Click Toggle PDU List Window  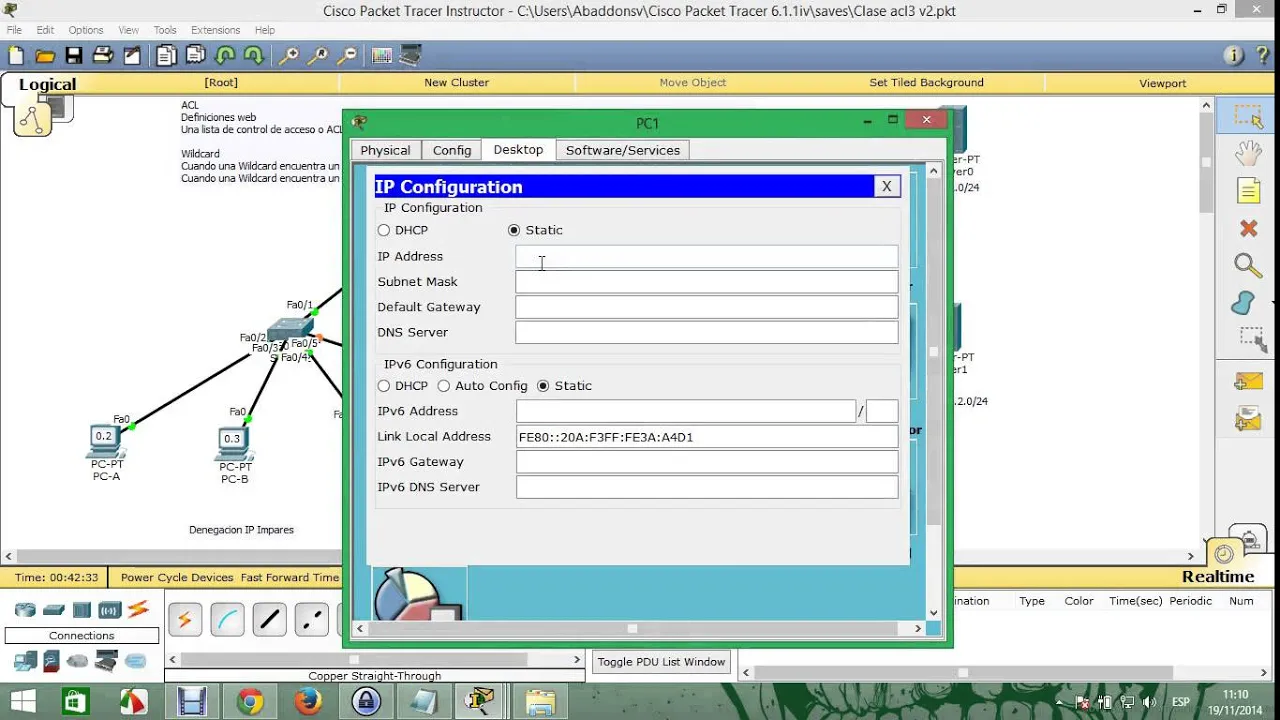pyautogui.click(x=661, y=662)
